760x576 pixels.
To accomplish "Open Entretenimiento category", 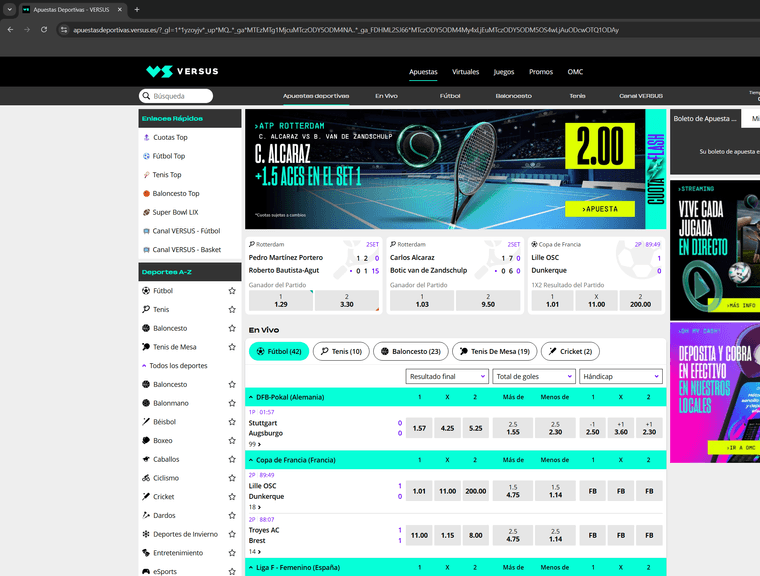I will coord(178,553).
